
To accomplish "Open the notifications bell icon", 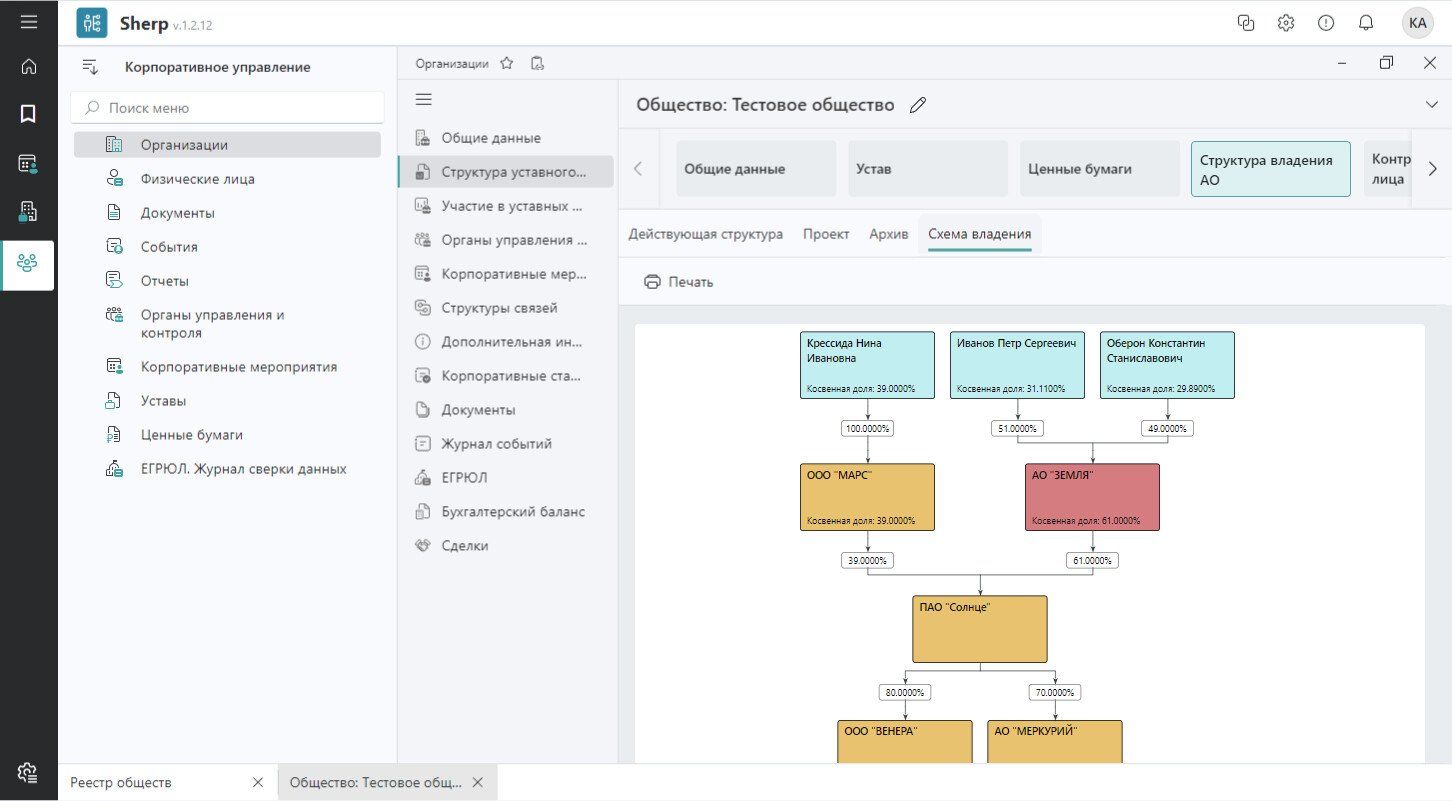I will [x=1365, y=23].
